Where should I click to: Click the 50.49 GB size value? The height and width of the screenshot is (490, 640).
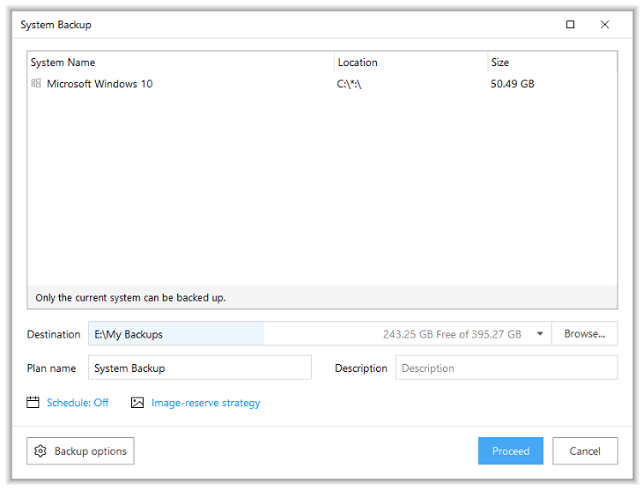click(512, 84)
